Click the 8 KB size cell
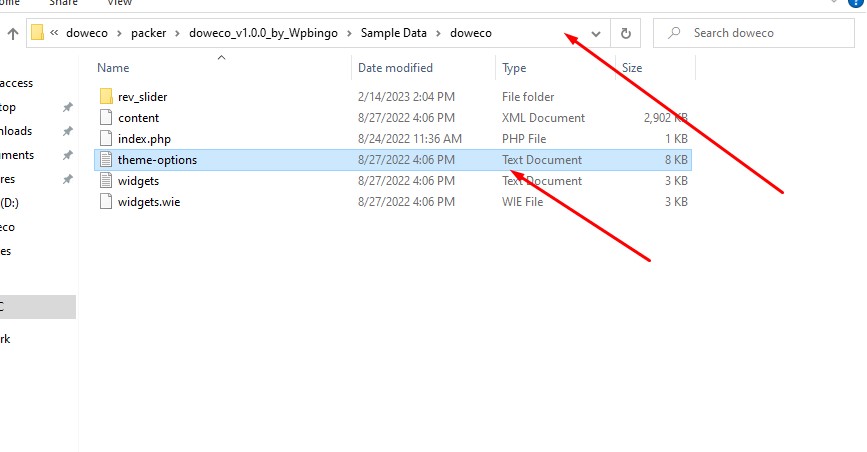 (x=676, y=160)
